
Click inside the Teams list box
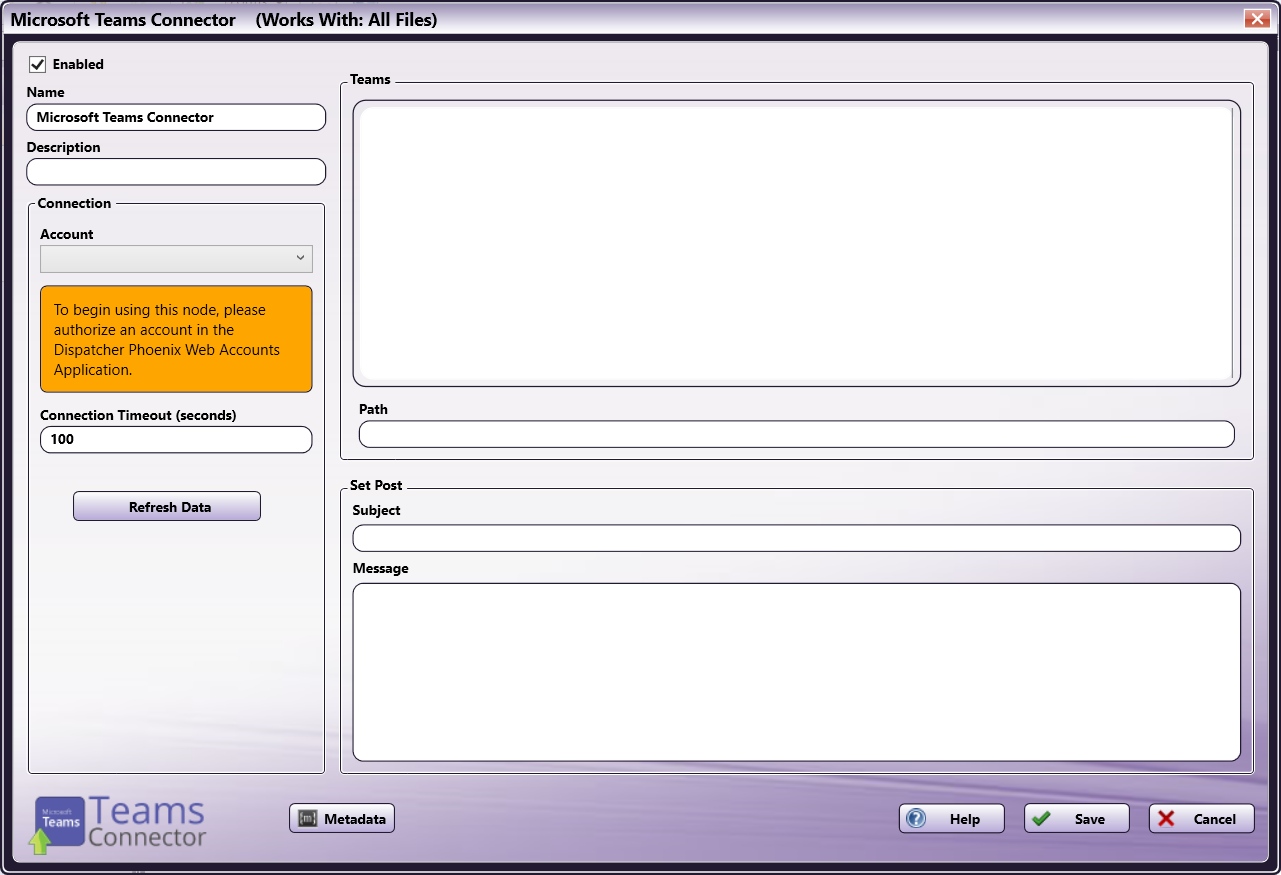pos(796,243)
